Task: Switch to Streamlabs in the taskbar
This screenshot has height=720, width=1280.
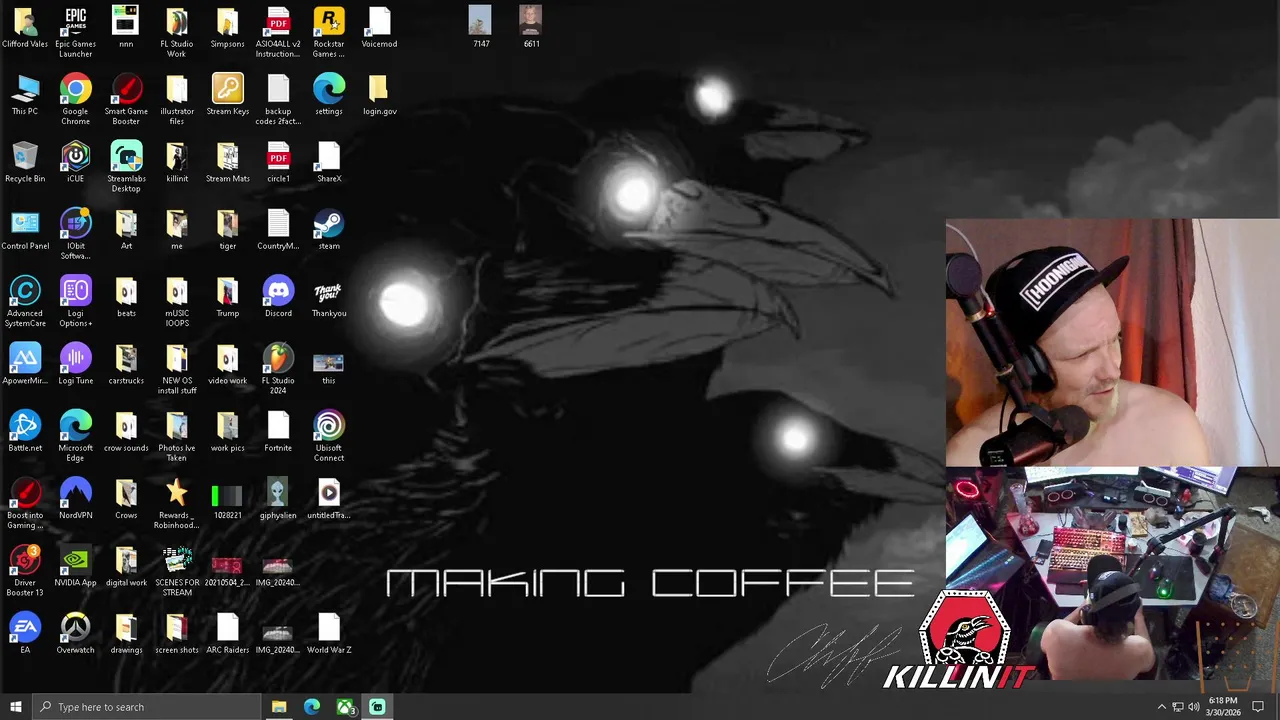Action: 377,707
